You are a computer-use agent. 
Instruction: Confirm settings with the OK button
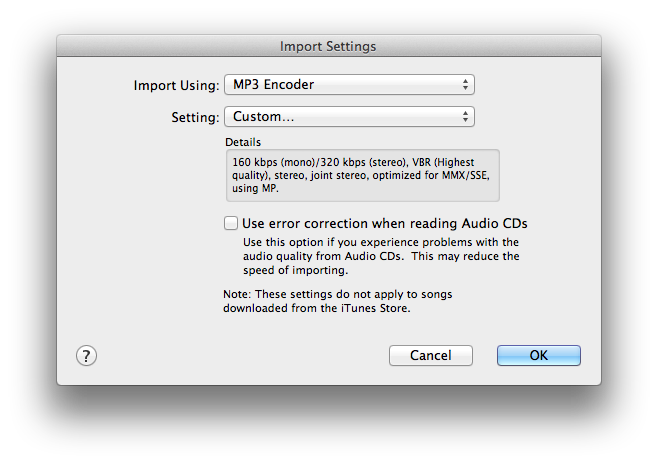click(x=538, y=355)
